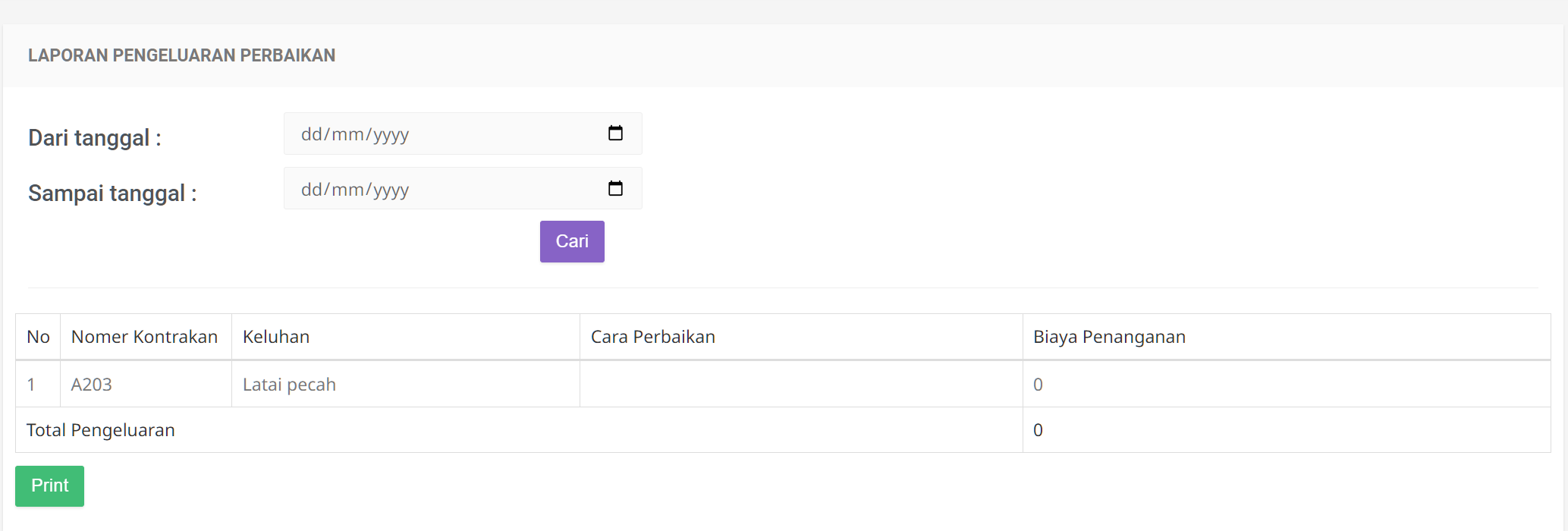
Task: Click the Dari tanggal label
Action: point(95,138)
